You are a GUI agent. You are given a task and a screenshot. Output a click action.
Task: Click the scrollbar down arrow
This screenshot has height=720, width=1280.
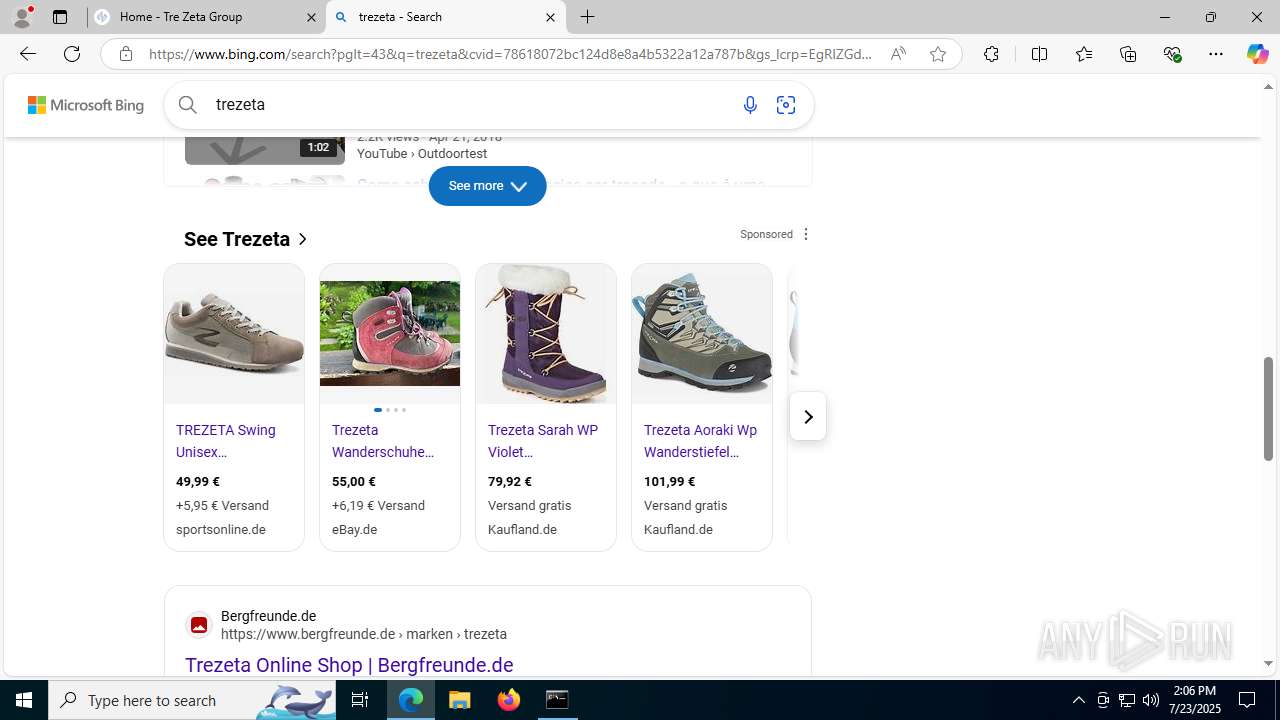tap(1269, 663)
